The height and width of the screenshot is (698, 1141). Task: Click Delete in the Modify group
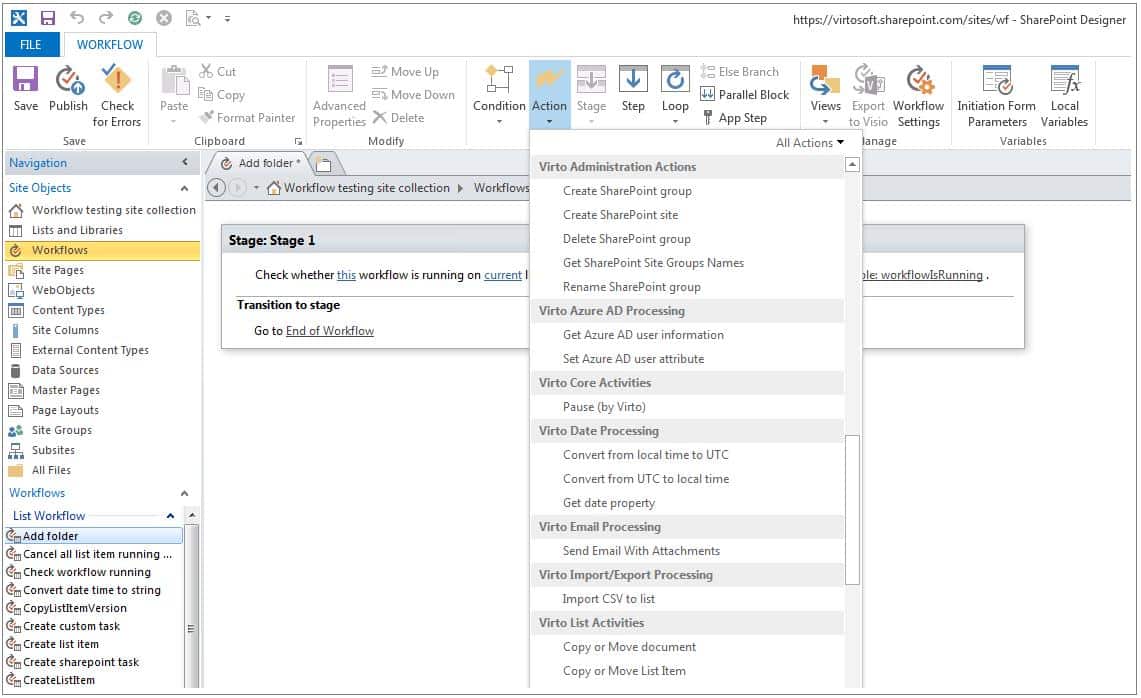(x=398, y=117)
